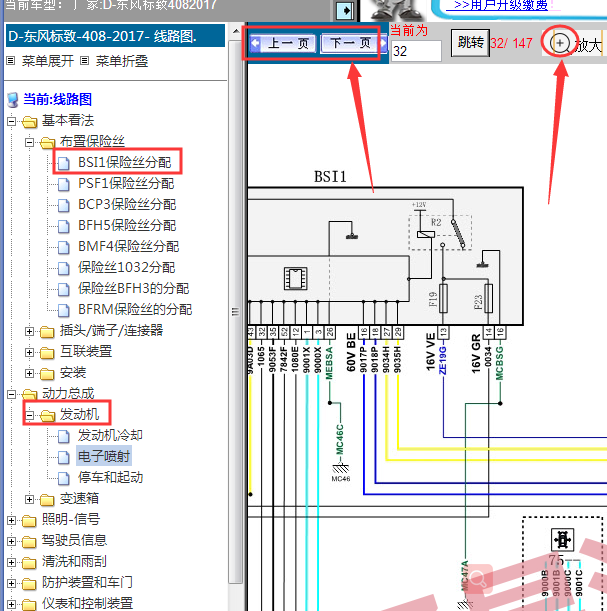Select 电子喷射 wiring diagram

[104, 456]
